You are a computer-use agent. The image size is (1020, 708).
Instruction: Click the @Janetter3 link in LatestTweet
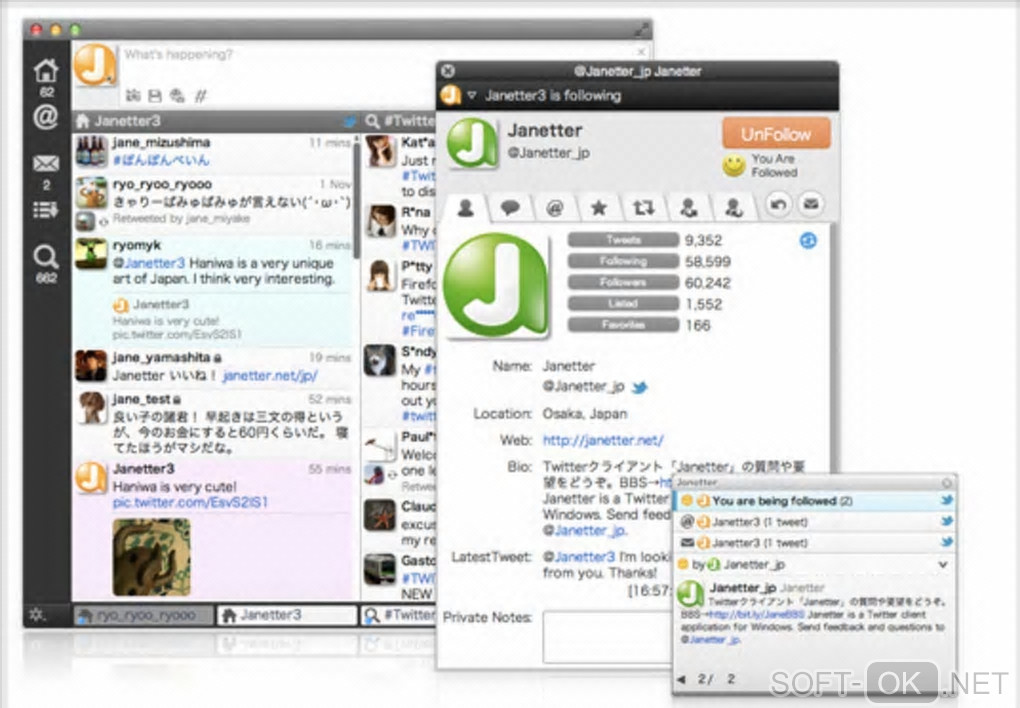pos(578,557)
